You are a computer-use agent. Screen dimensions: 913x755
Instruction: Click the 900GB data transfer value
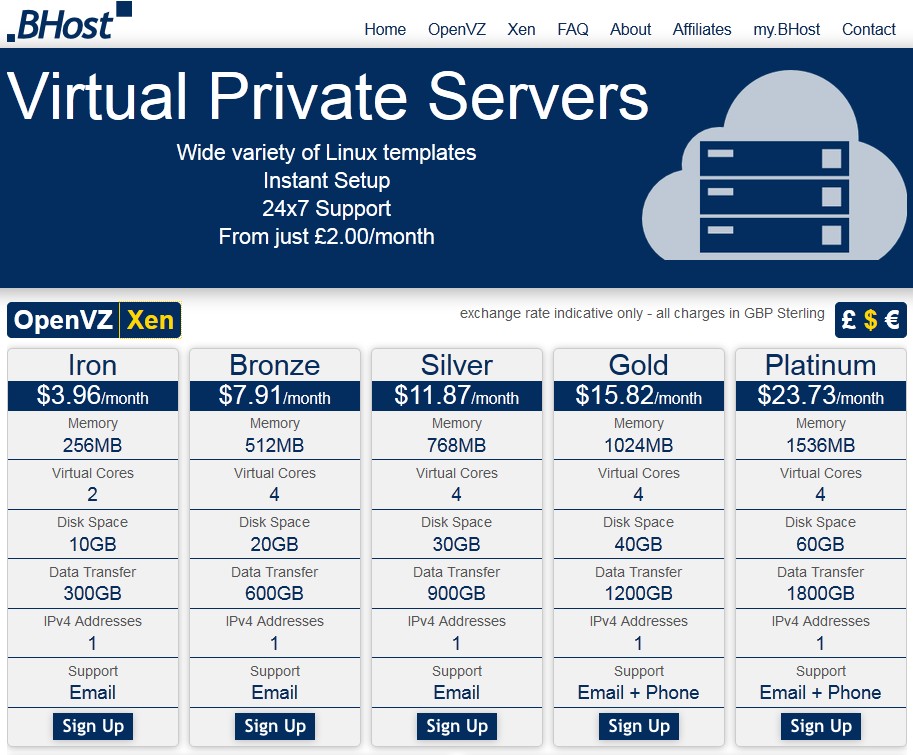(457, 593)
